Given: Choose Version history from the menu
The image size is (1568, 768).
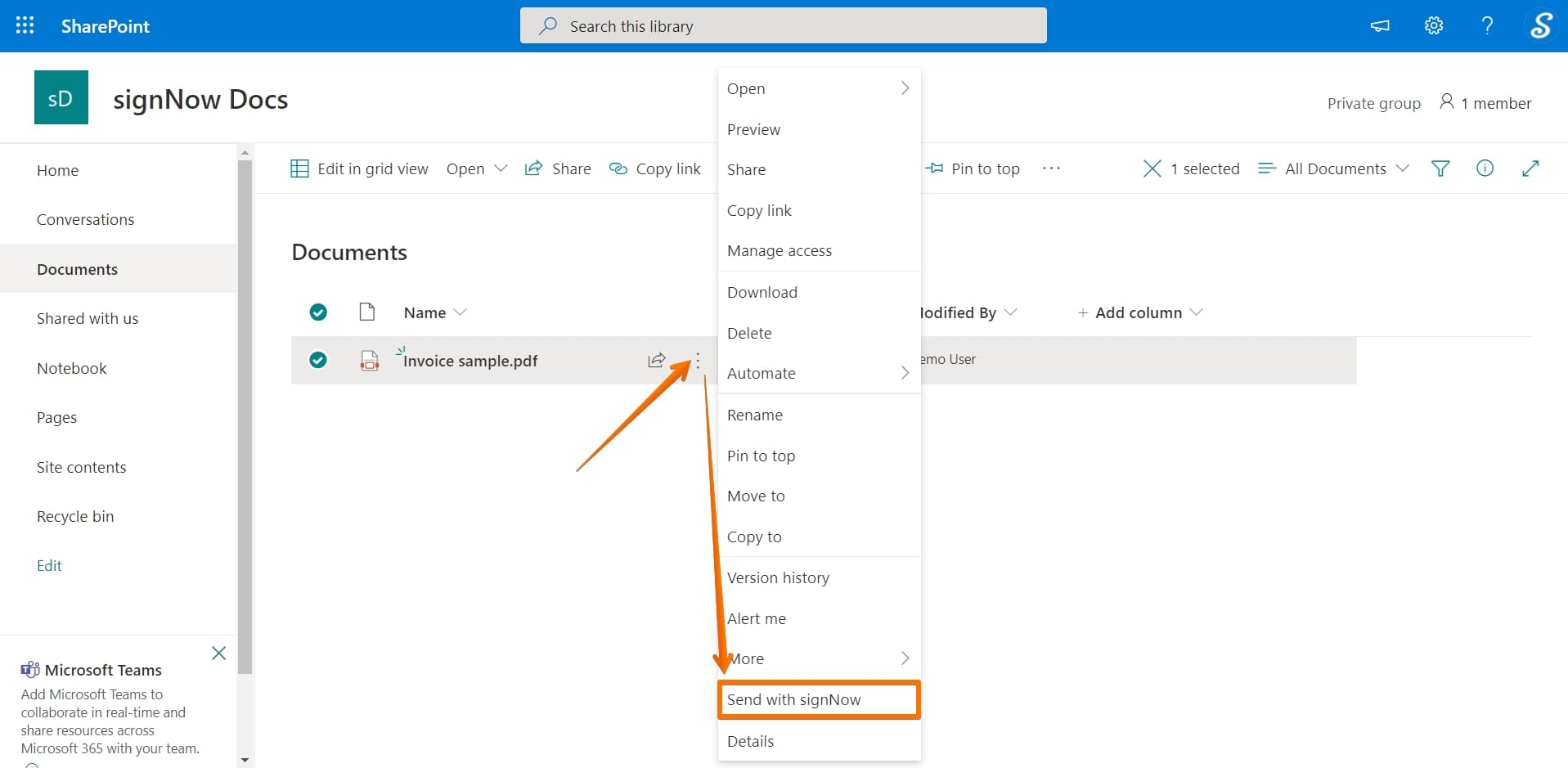Looking at the screenshot, I should tap(820, 577).
